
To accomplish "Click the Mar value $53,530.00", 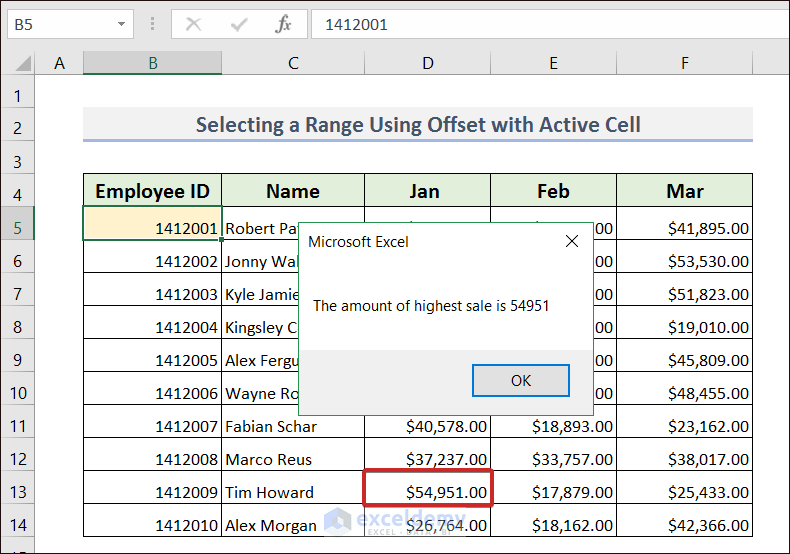I will tap(684, 256).
